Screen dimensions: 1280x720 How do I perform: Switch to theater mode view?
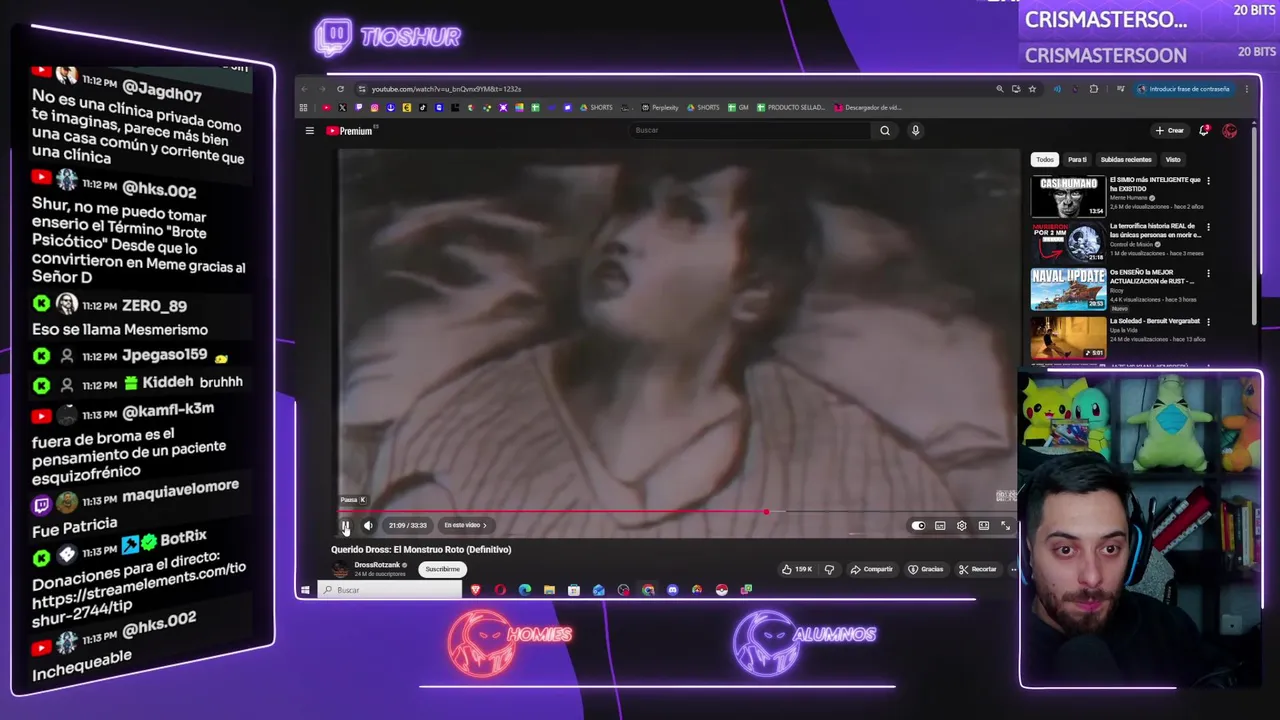tap(984, 525)
